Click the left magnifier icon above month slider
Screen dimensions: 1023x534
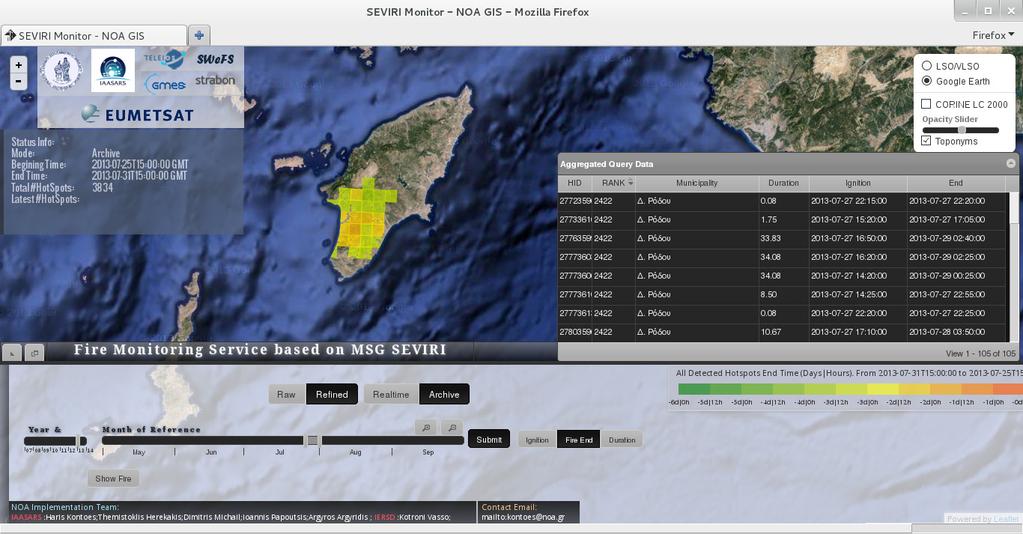[426, 428]
